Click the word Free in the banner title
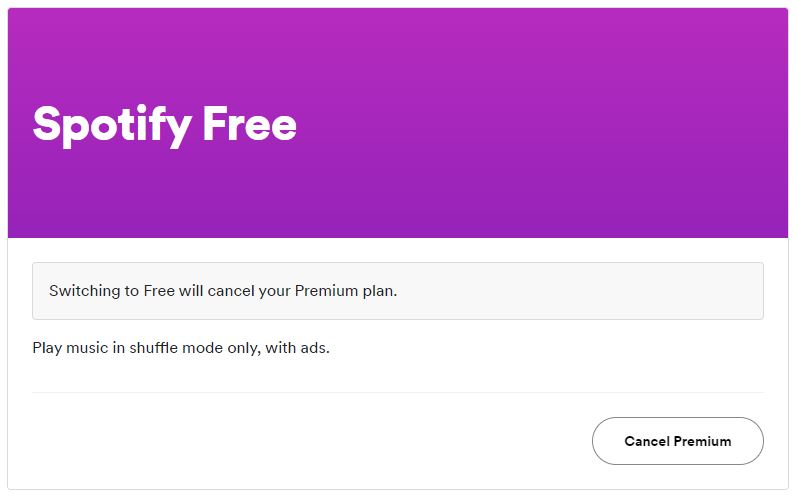797x503 pixels. pos(249,124)
